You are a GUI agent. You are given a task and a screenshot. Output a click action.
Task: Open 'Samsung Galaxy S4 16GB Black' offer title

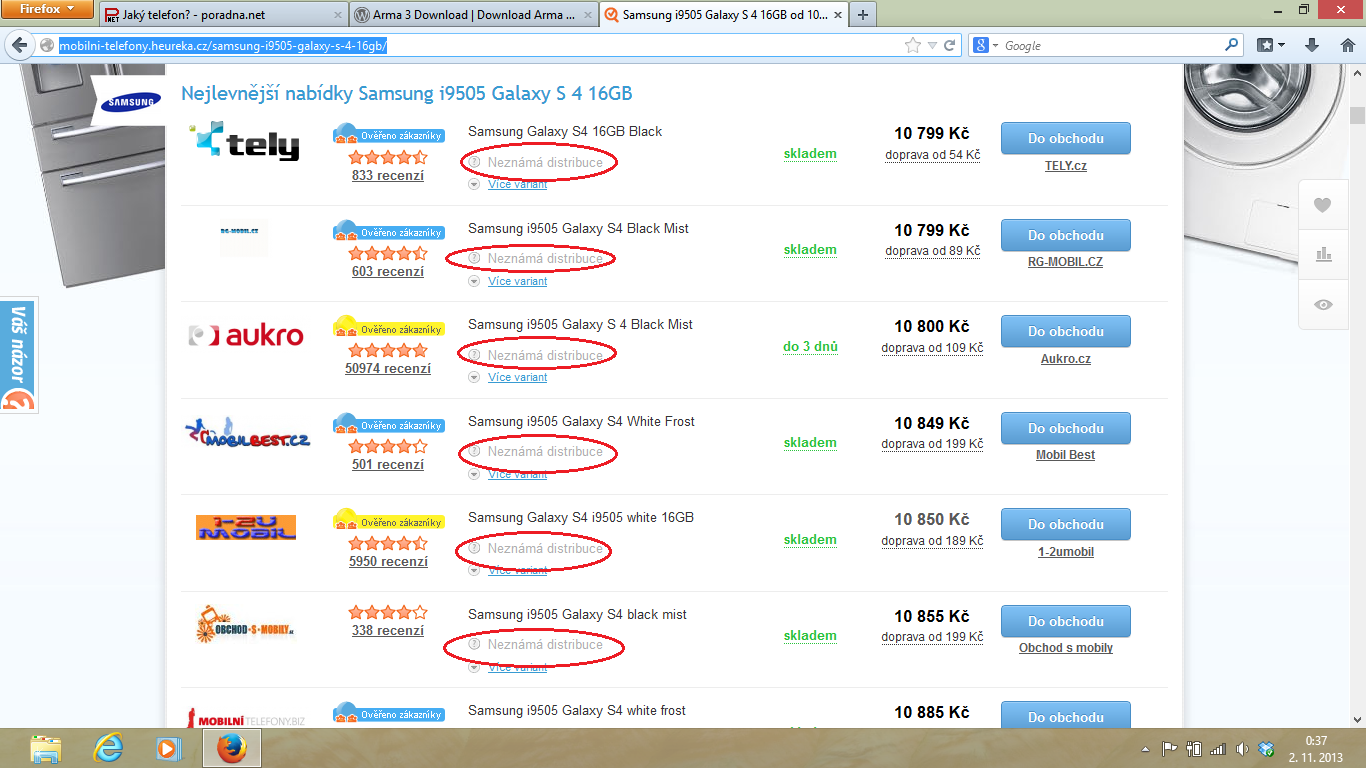coord(565,131)
